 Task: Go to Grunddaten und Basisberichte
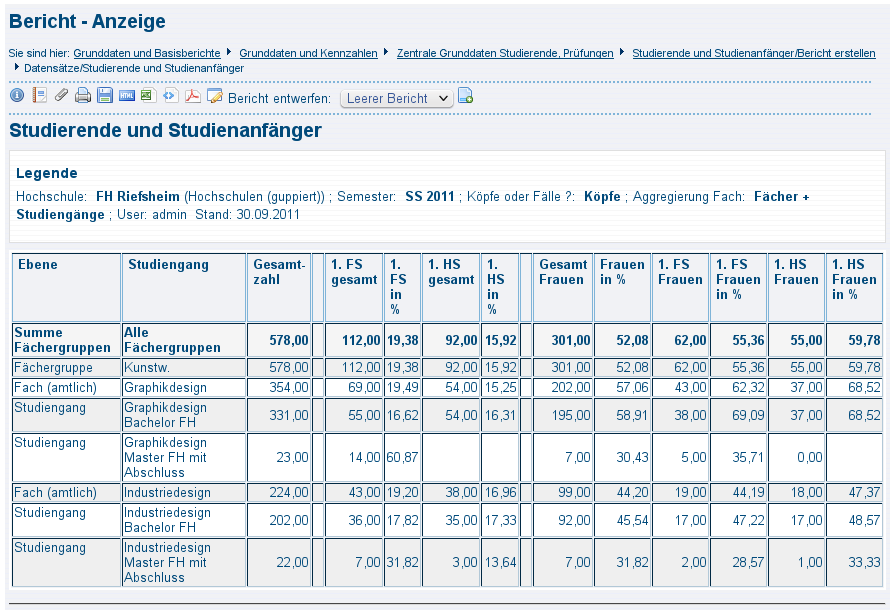[x=147, y=53]
